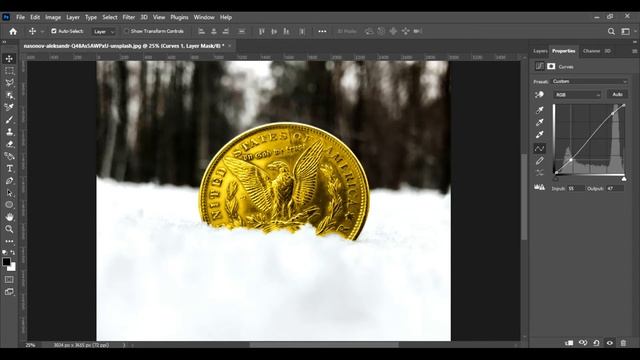This screenshot has width=640, height=360.
Task: Open the on-image targeted adjustment tool in Curves
Action: (x=540, y=95)
